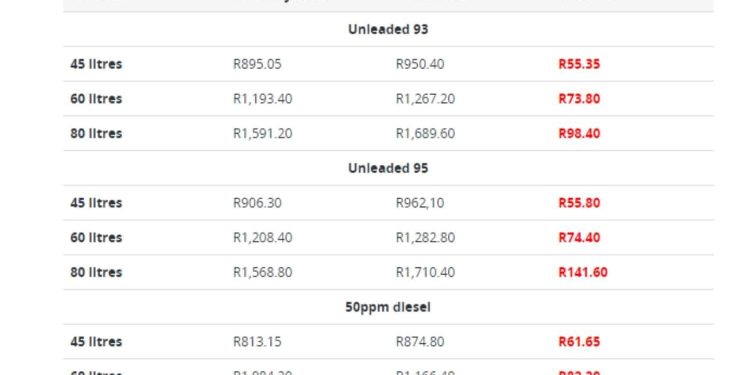Click the red R55.35 difference value
The width and height of the screenshot is (750, 375).
pyautogui.click(x=579, y=64)
